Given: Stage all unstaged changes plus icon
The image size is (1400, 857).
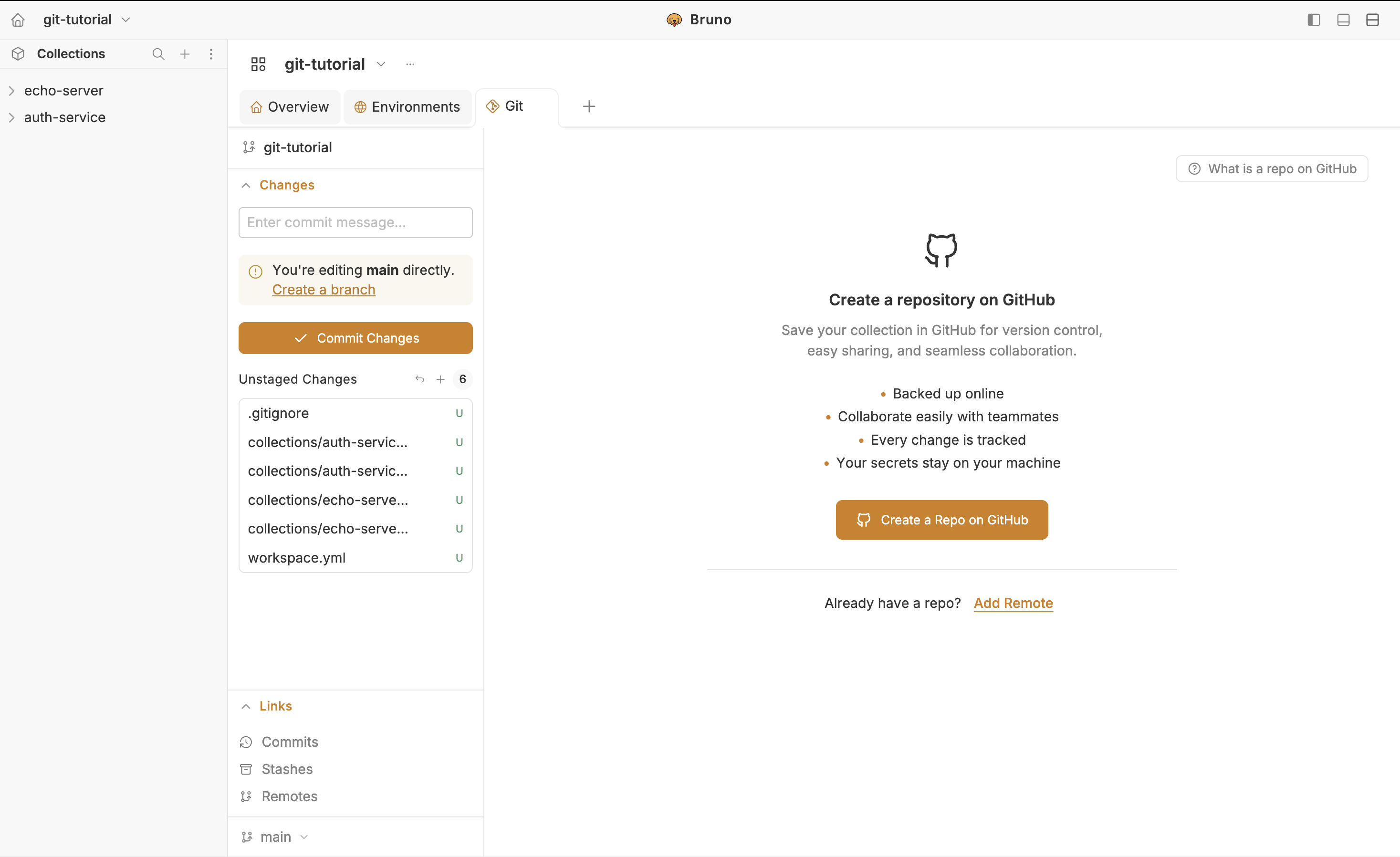Looking at the screenshot, I should coord(440,379).
